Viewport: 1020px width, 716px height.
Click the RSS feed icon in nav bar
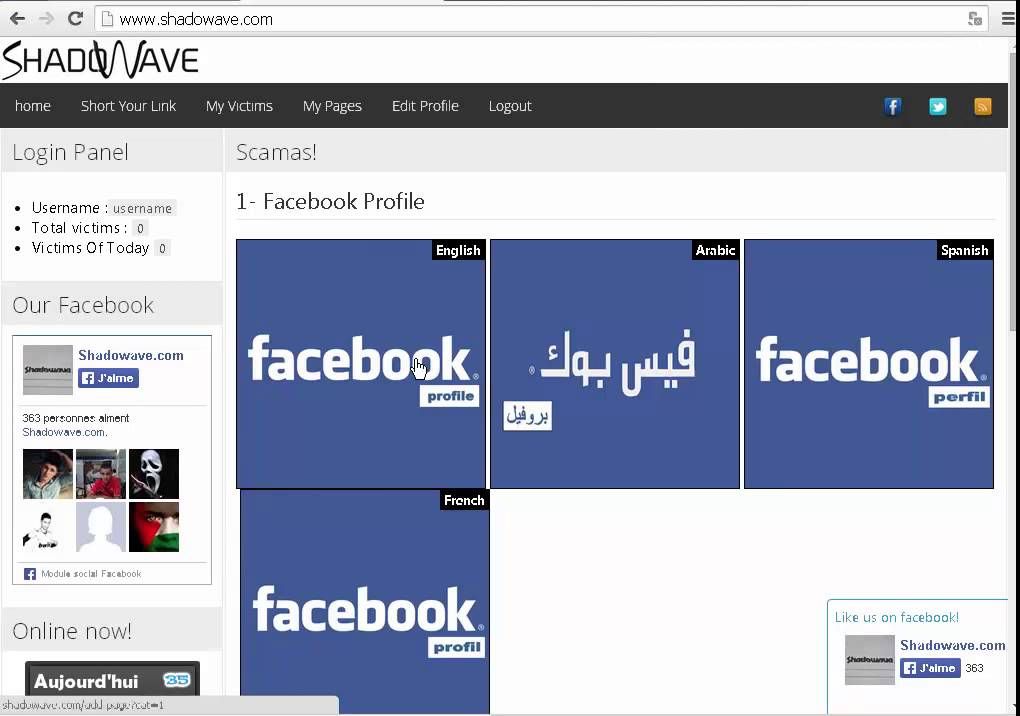click(x=982, y=106)
